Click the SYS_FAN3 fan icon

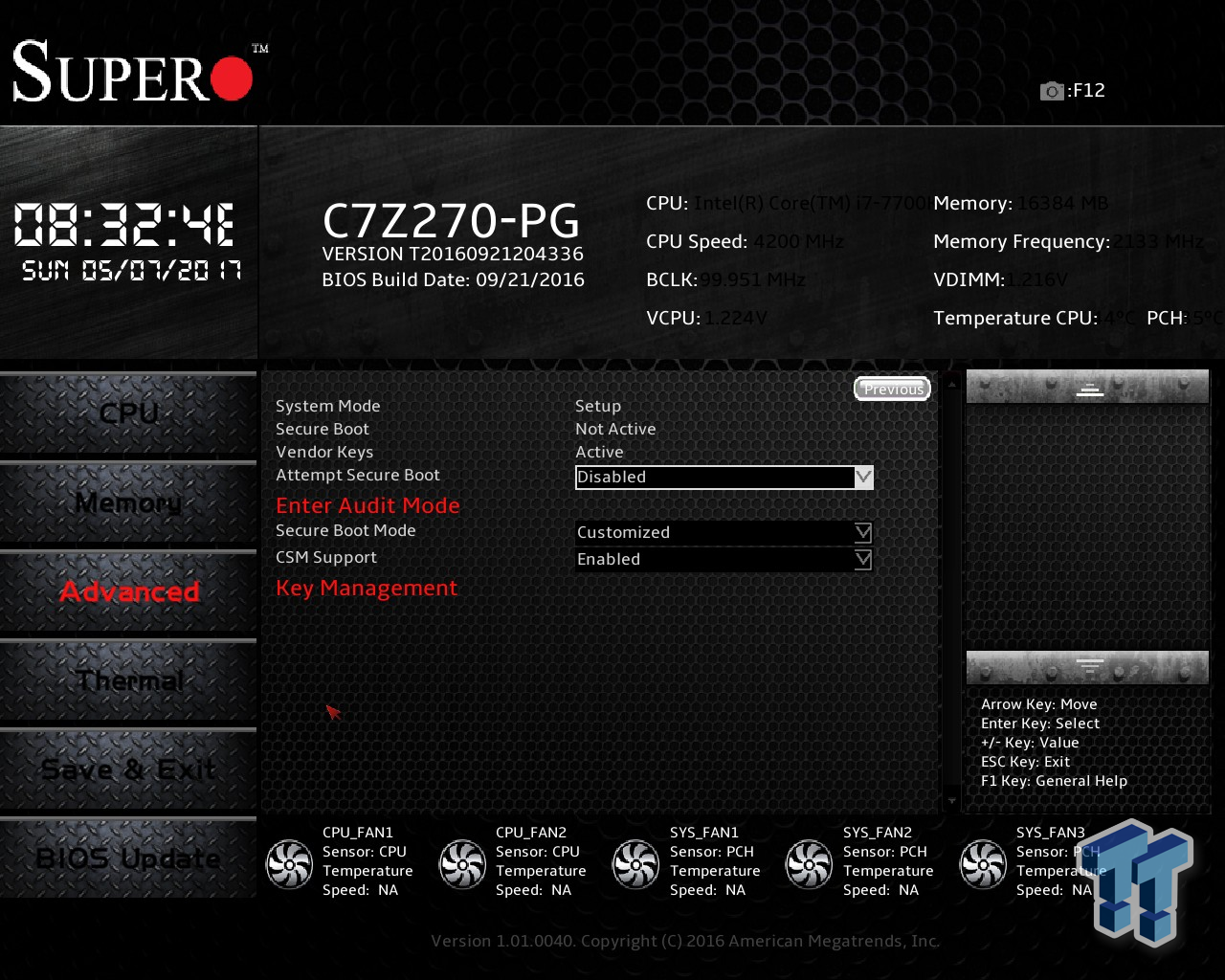(983, 863)
